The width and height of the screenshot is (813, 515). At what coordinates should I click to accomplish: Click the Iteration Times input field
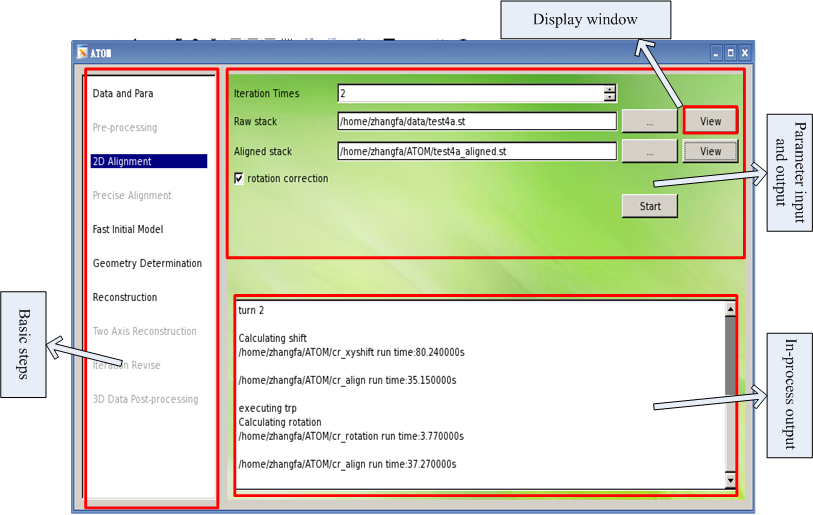(470, 93)
